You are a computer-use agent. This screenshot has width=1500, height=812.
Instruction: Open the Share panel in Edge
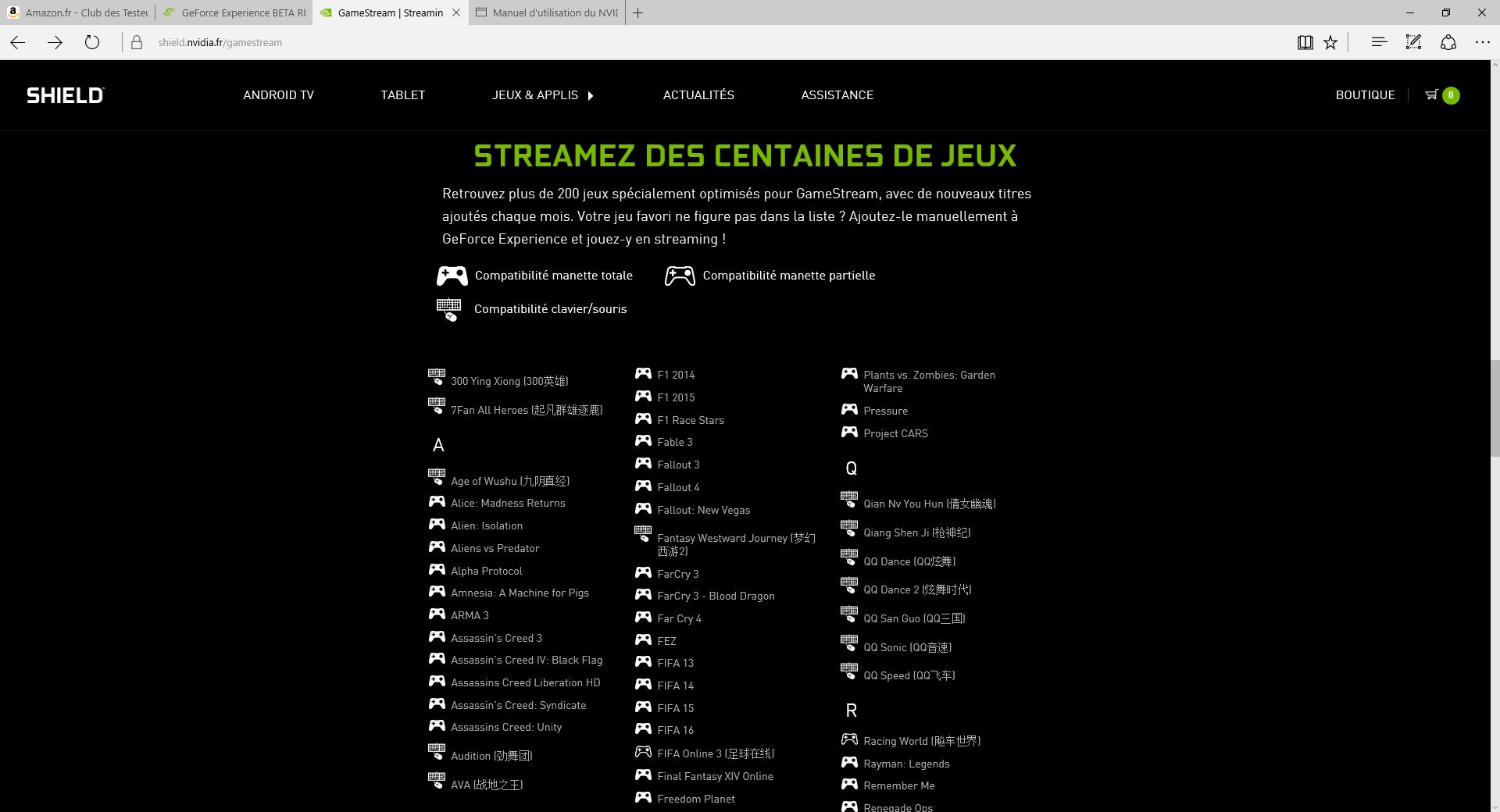[1449, 42]
